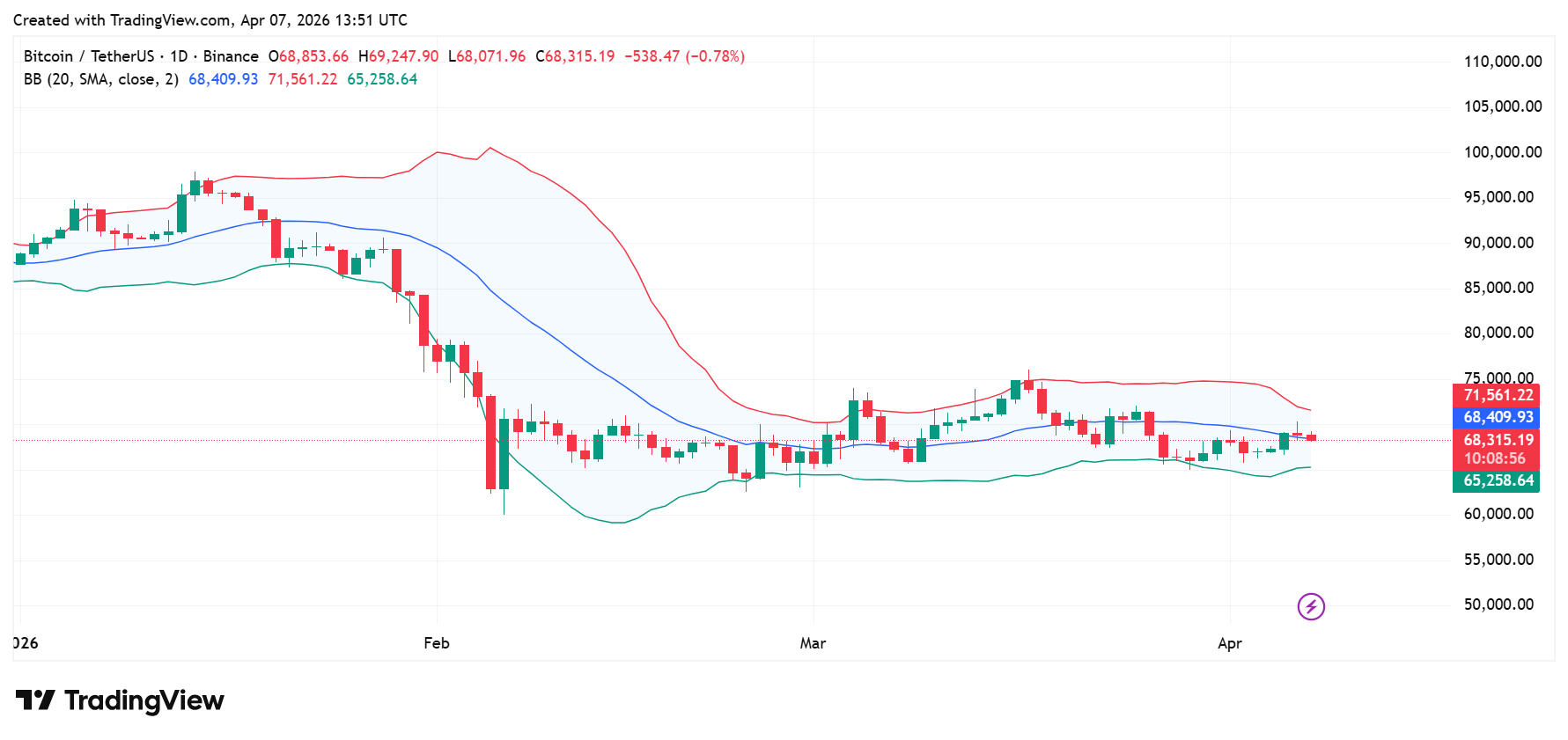Click the Feb label on the time axis
The width and height of the screenshot is (1568, 740).
(x=436, y=643)
